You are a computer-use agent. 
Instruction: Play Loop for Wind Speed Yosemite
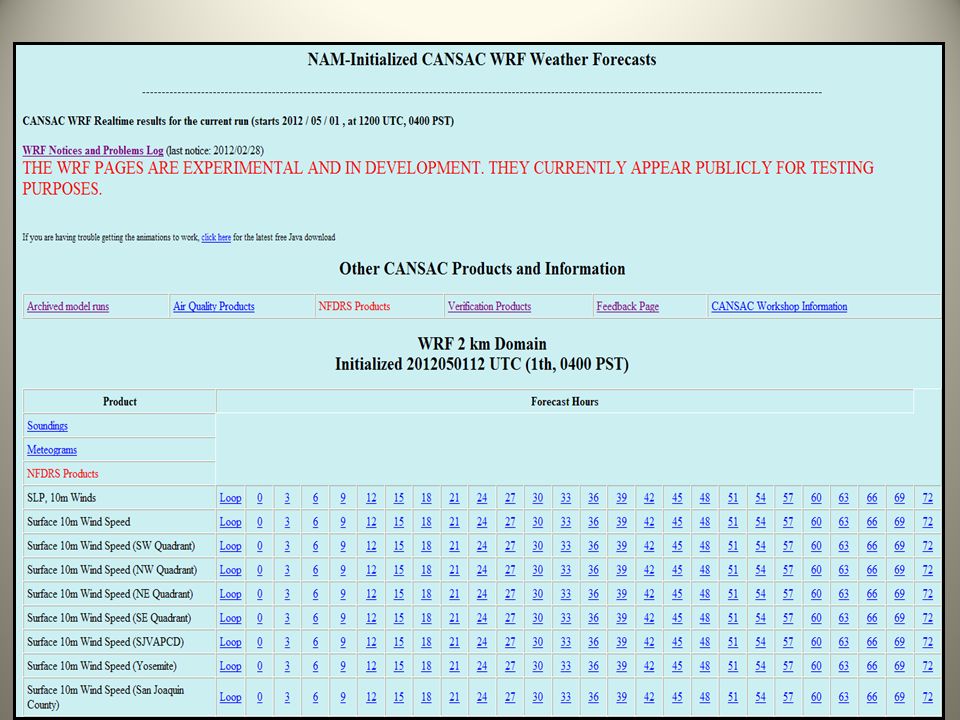[x=230, y=666]
